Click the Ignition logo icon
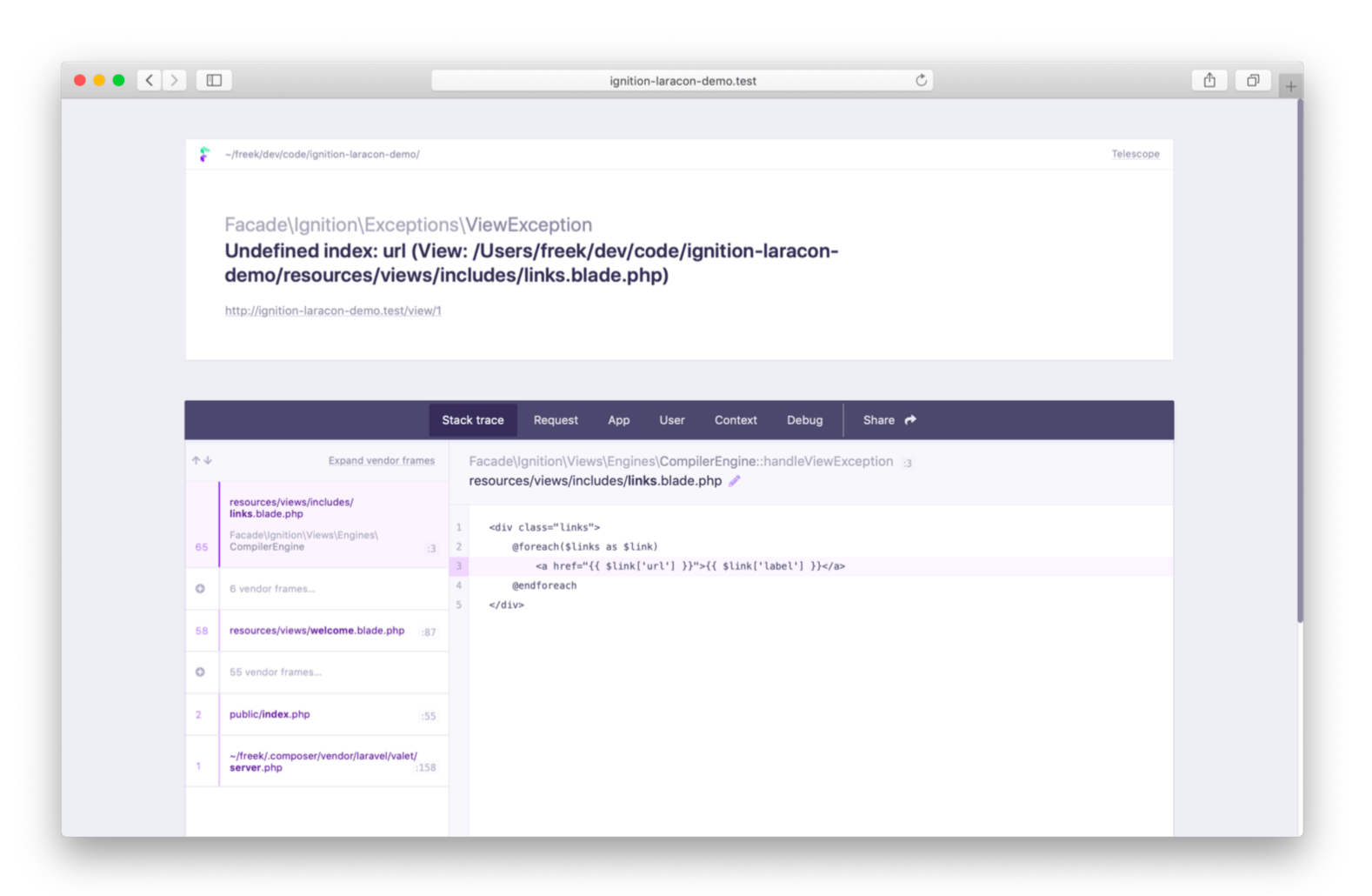Screen dimensions: 1372x896 point(204,154)
